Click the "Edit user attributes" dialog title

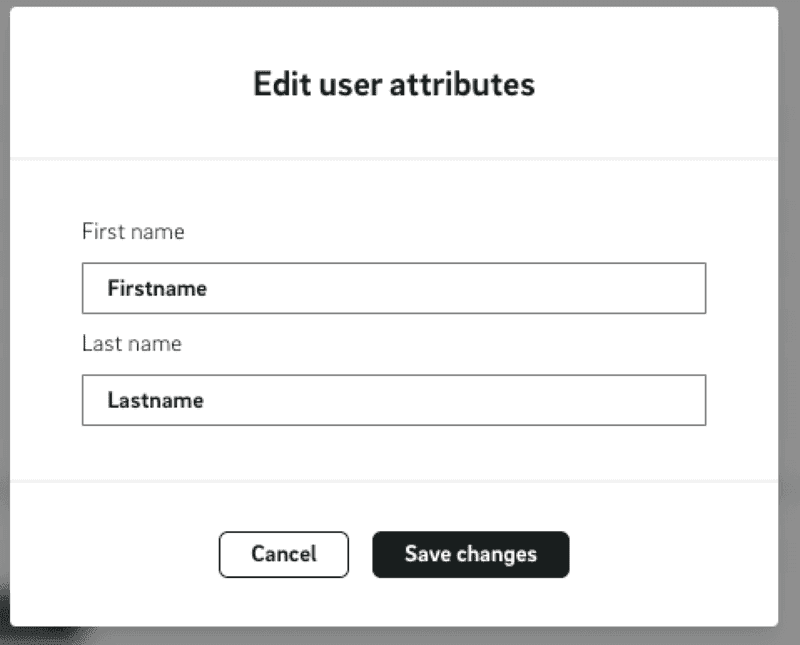click(393, 85)
